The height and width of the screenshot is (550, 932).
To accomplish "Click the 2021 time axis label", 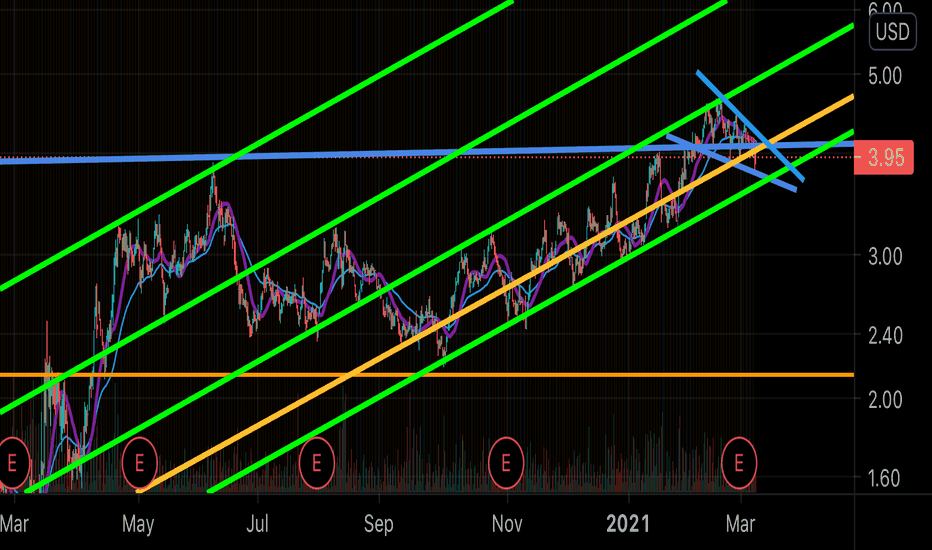I will 628,524.
